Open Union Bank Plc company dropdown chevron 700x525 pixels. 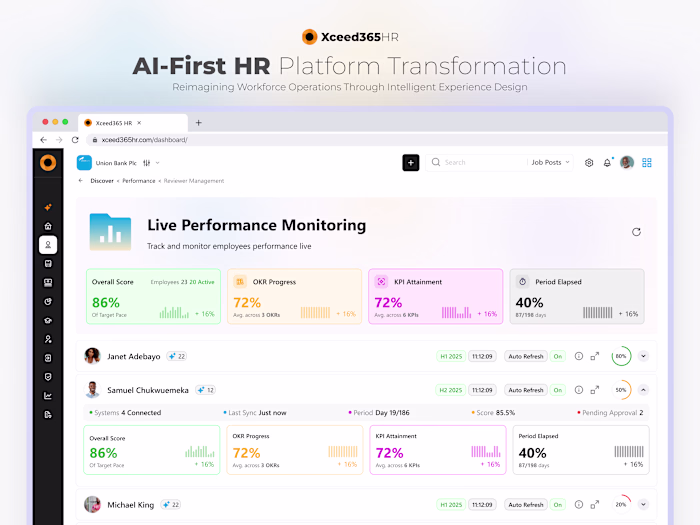pyautogui.click(x=157, y=163)
